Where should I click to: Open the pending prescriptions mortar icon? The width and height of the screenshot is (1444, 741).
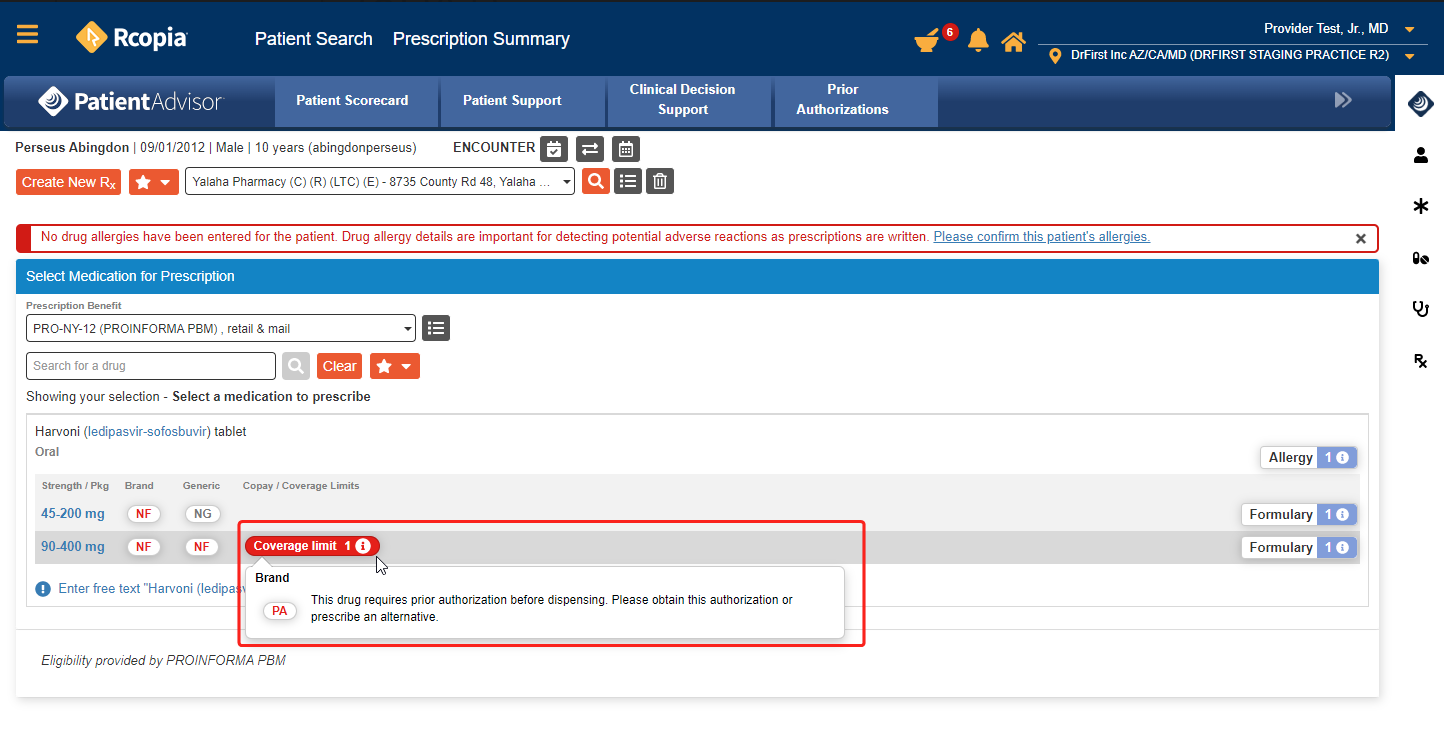(928, 41)
